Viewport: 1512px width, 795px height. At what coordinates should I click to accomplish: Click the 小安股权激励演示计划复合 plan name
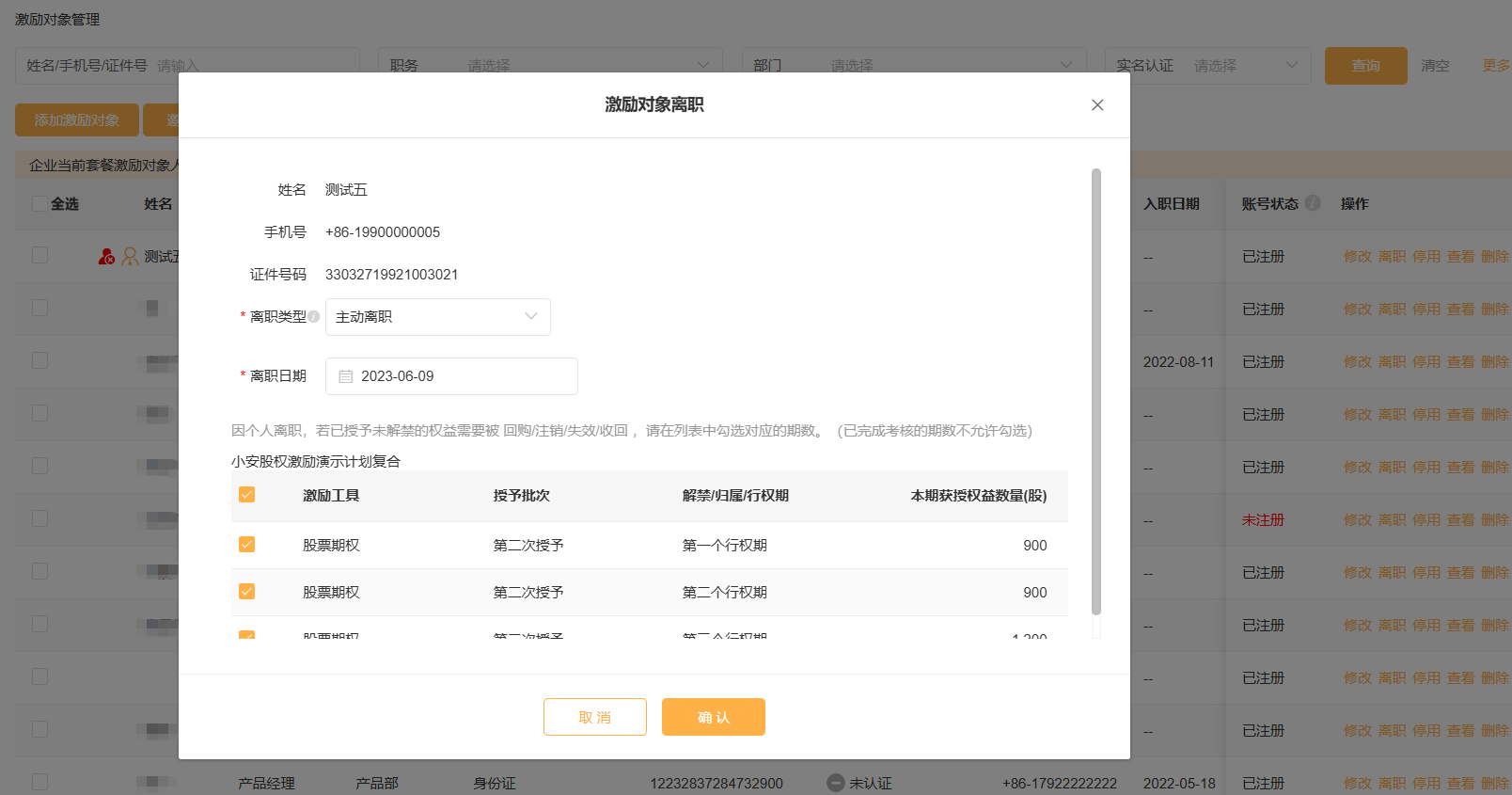316,461
